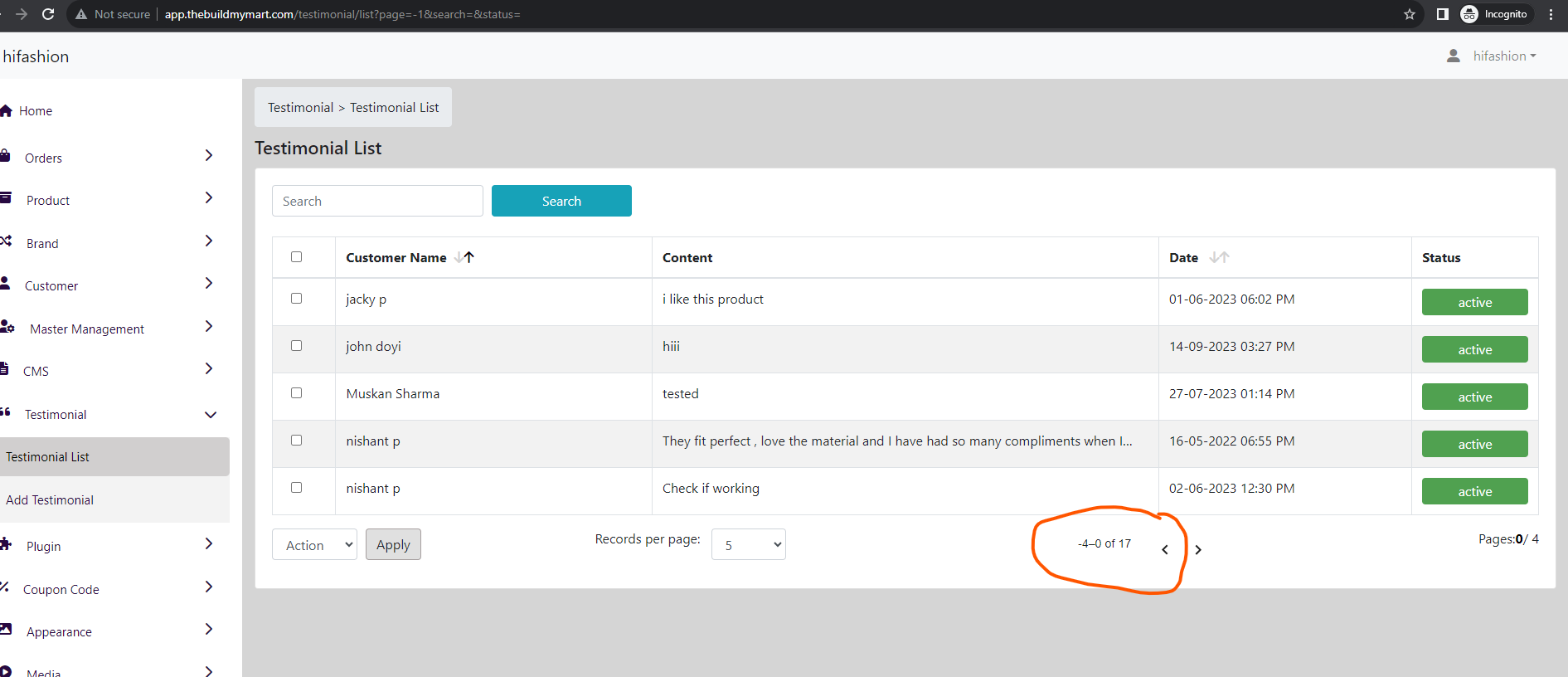Toggle select-all checkbox in table header
Viewport: 1568px width, 677px height.
[x=296, y=256]
